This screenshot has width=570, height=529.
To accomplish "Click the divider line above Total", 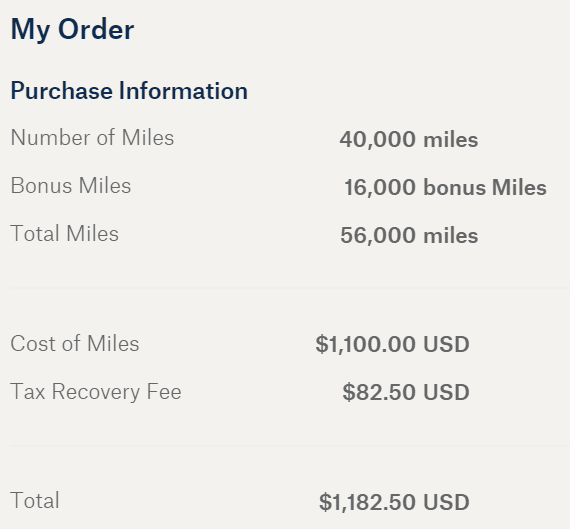I will click(x=290, y=445).
